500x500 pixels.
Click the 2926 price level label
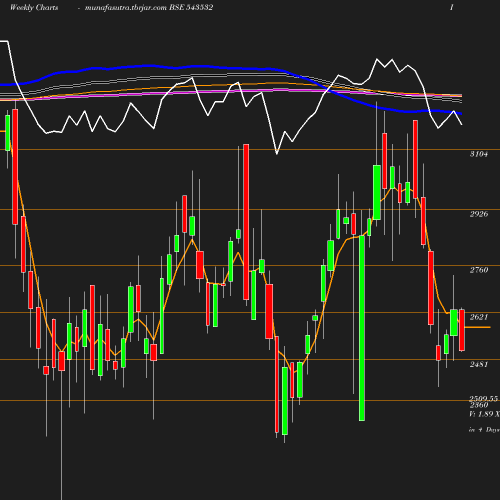click(479, 214)
